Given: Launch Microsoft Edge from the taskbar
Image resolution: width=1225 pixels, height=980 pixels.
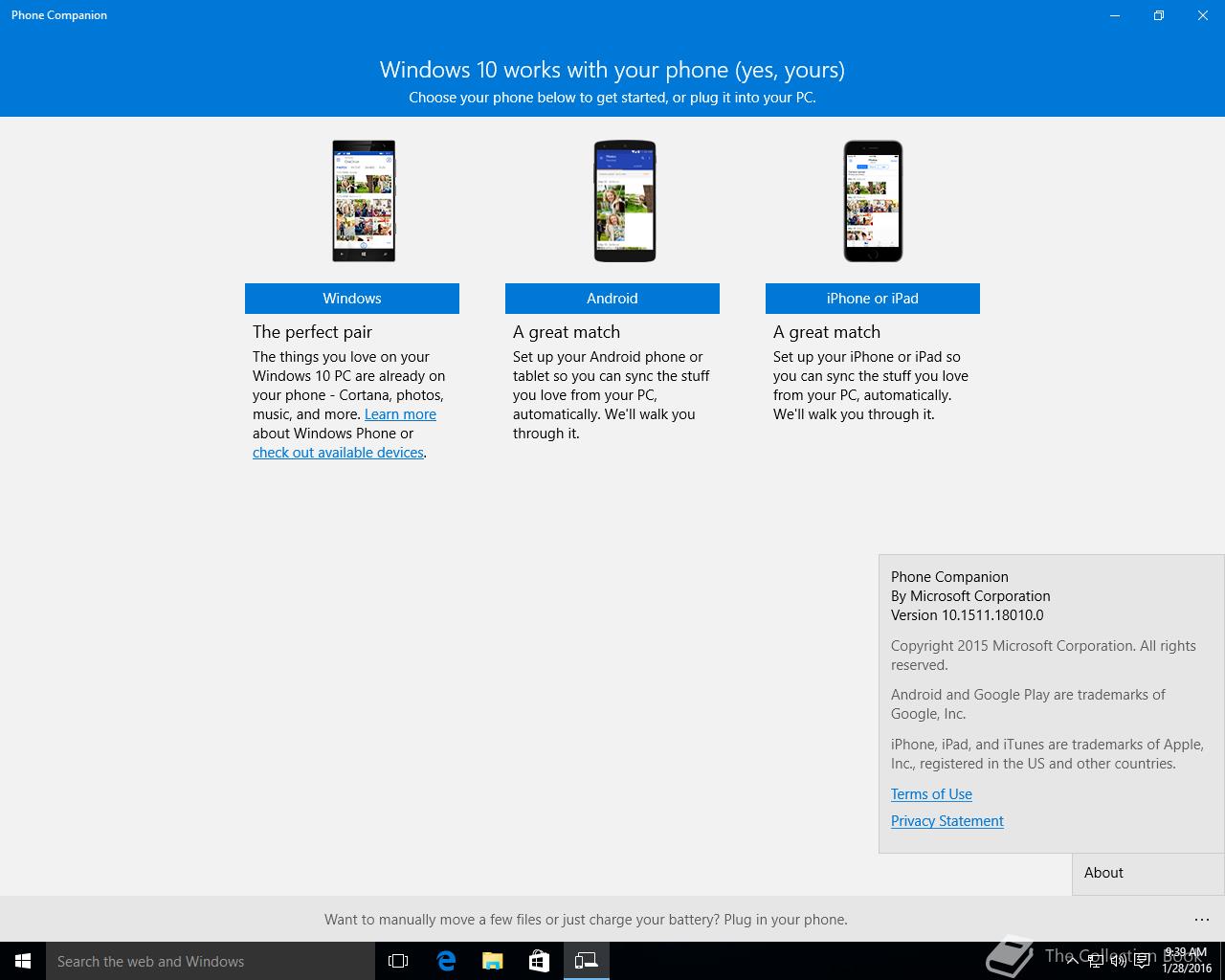Looking at the screenshot, I should tap(445, 961).
